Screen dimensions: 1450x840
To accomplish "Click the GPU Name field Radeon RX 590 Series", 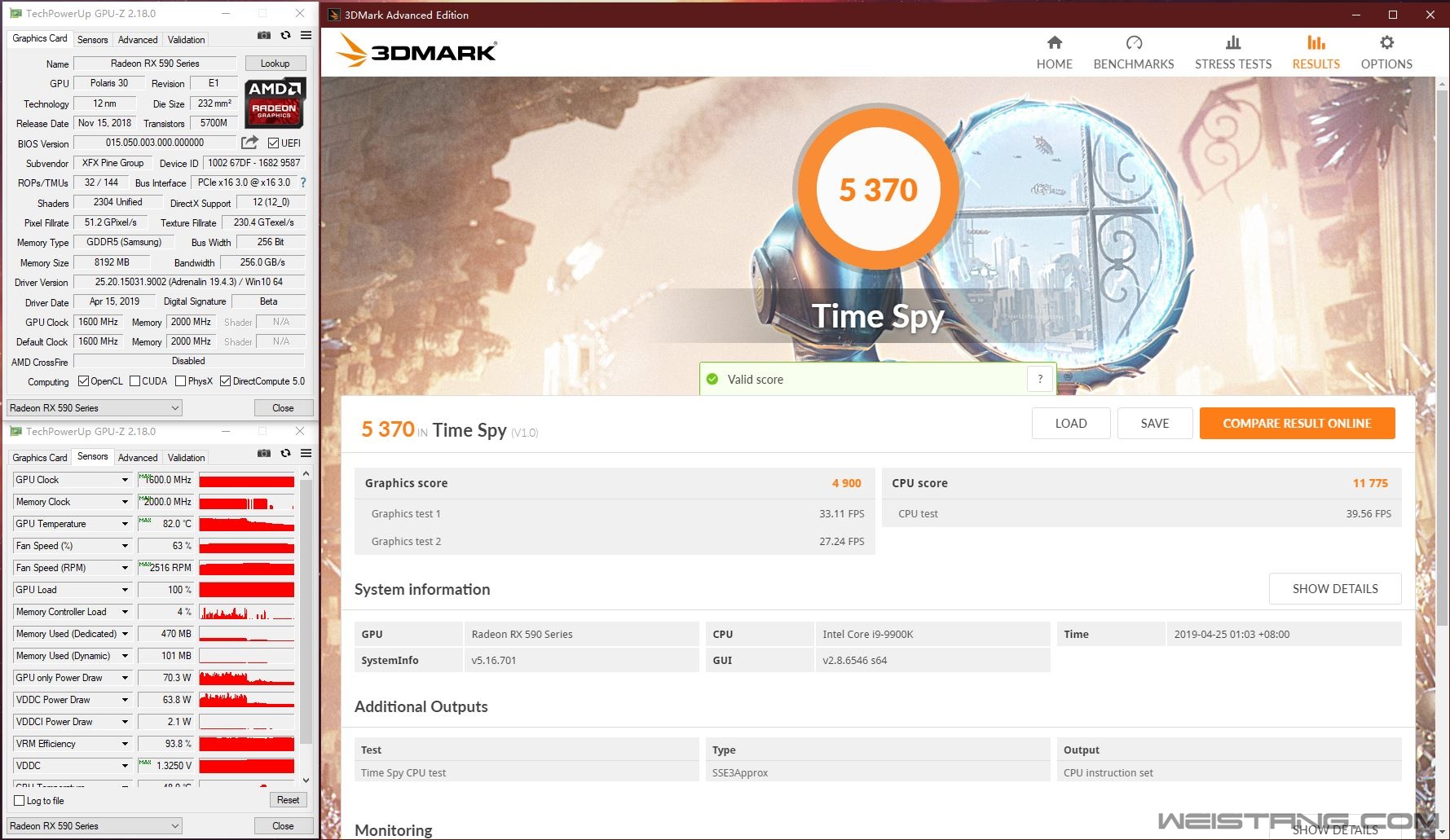I will point(155,64).
